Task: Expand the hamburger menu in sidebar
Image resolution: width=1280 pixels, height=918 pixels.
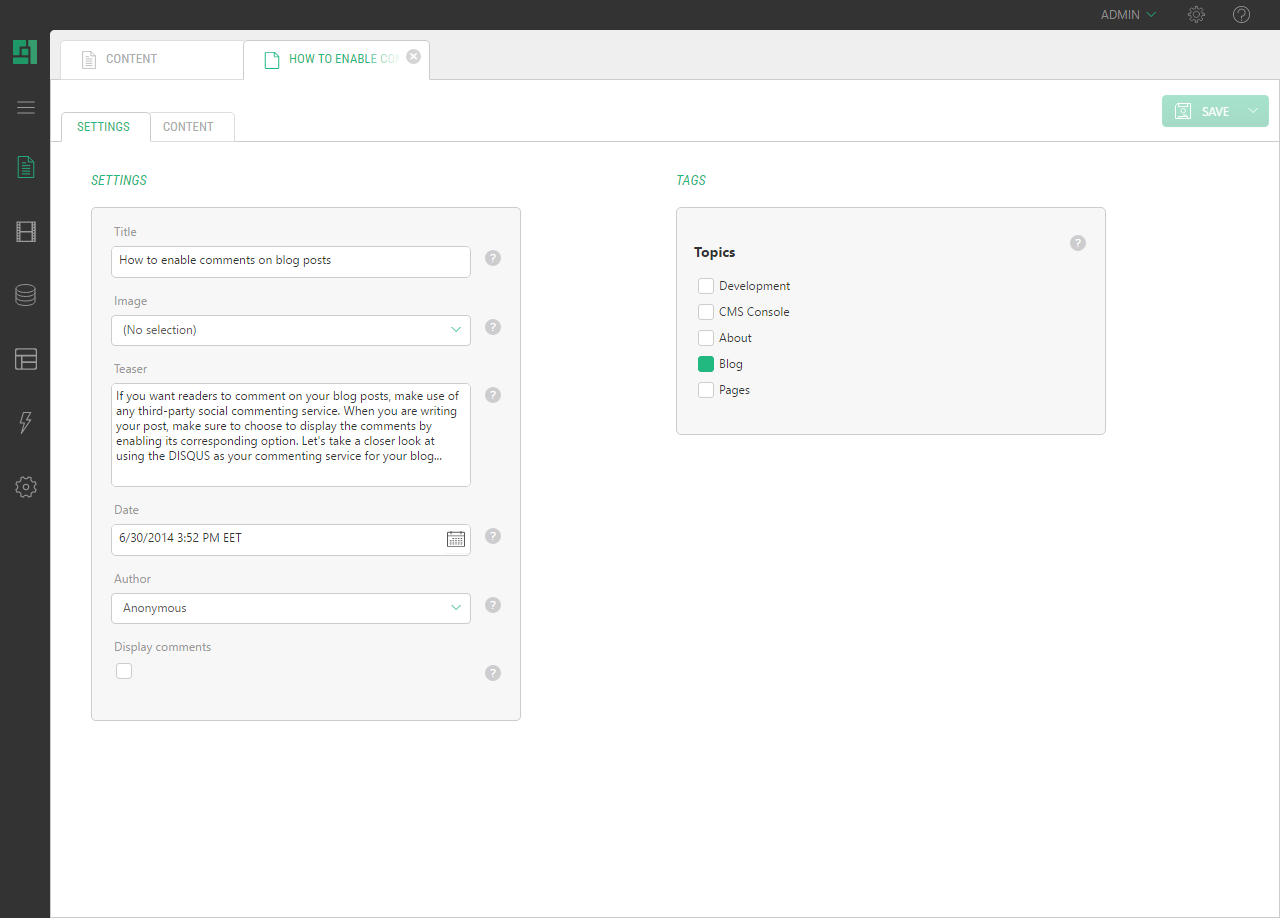Action: (x=26, y=108)
